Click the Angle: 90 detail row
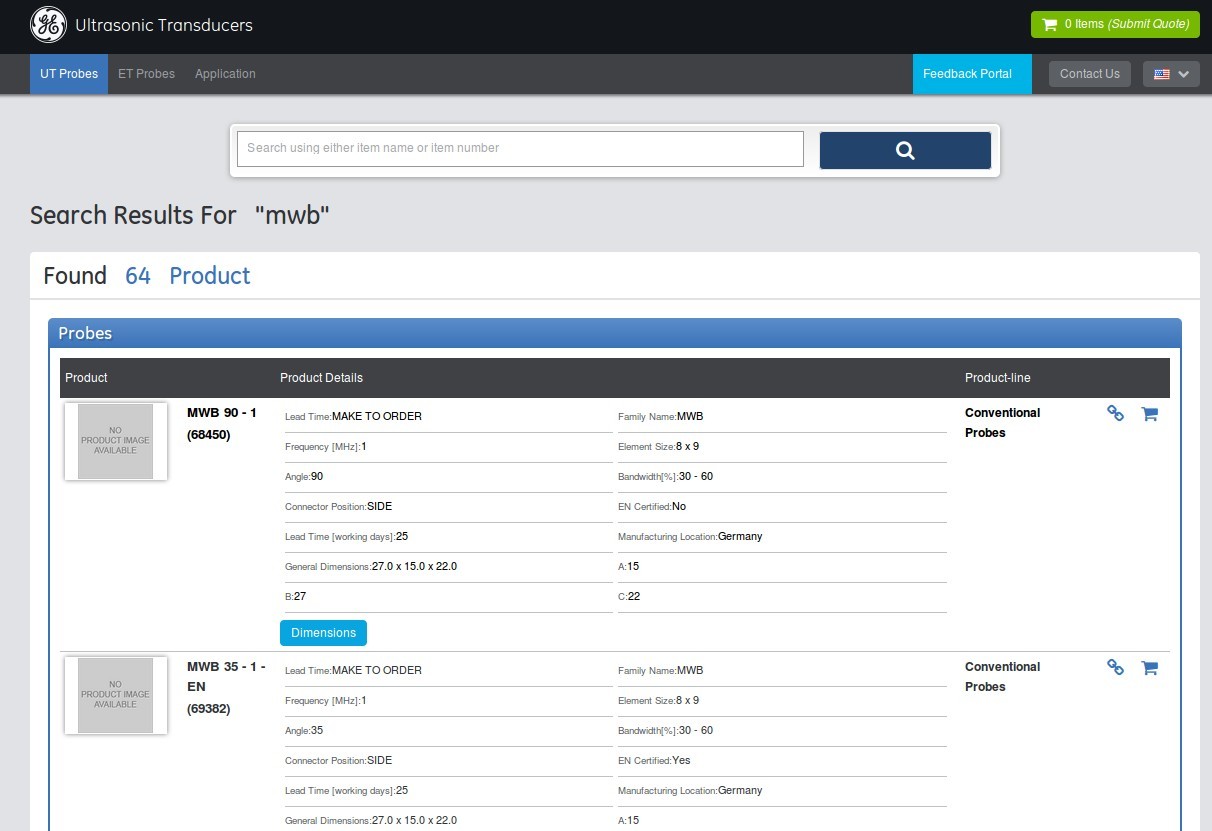The height and width of the screenshot is (831, 1212). pos(449,477)
